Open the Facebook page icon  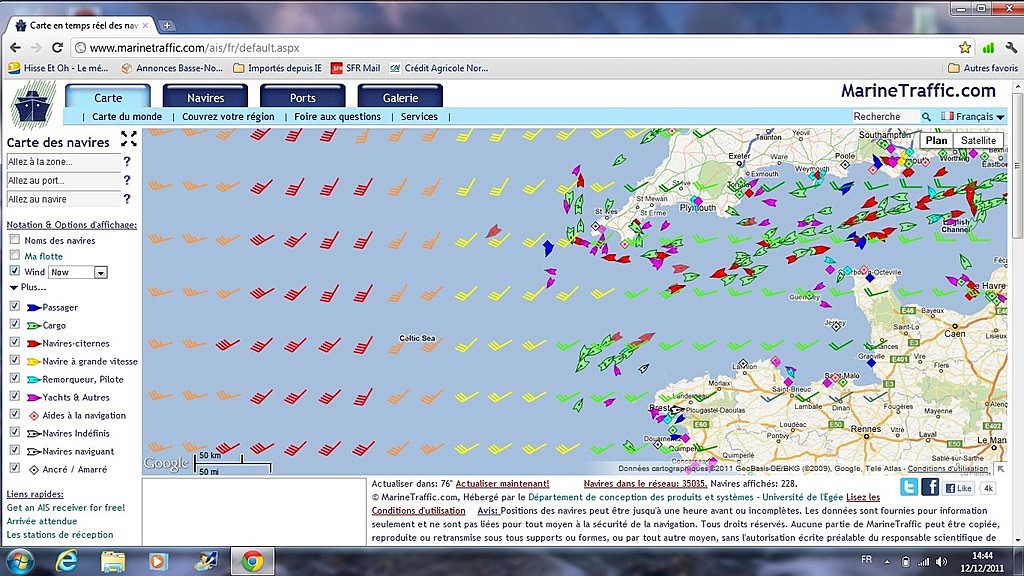click(930, 487)
